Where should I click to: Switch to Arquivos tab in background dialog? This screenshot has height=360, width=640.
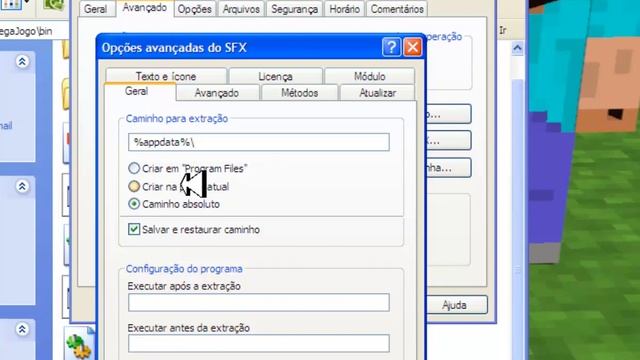[241, 9]
